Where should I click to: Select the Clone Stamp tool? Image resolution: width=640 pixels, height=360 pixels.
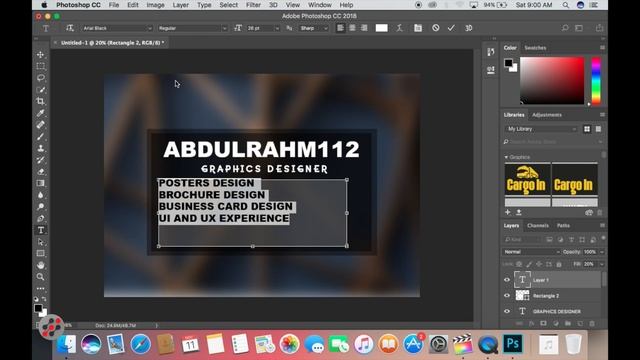tap(40, 148)
